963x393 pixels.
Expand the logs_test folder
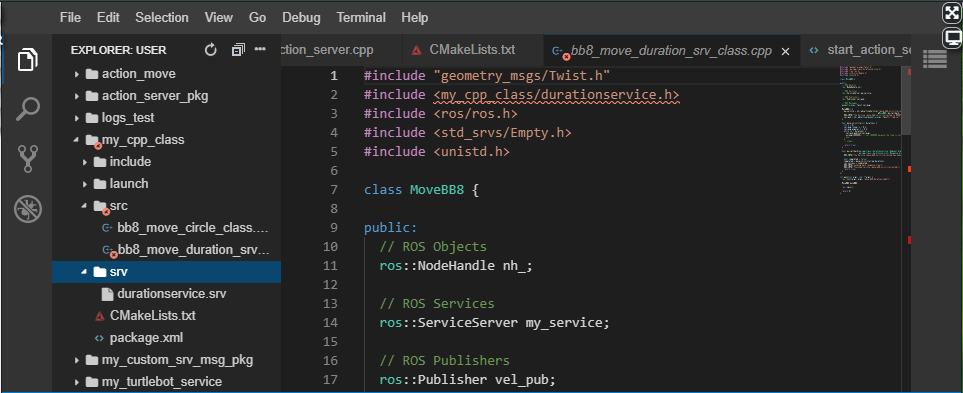click(77, 118)
